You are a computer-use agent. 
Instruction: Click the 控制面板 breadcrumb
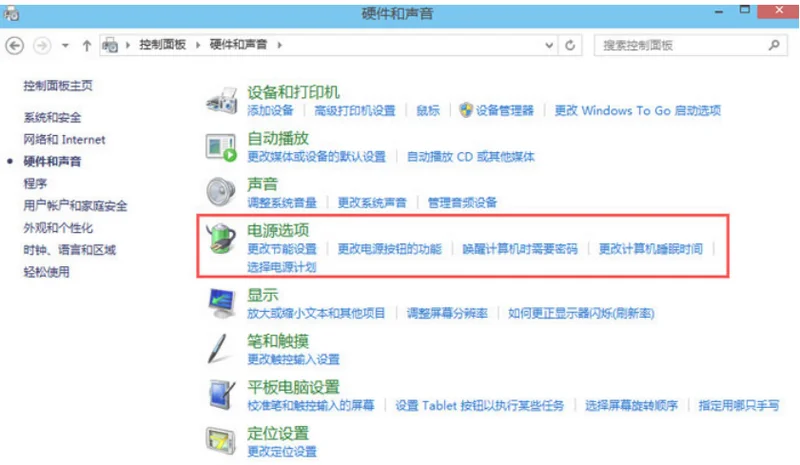click(162, 45)
